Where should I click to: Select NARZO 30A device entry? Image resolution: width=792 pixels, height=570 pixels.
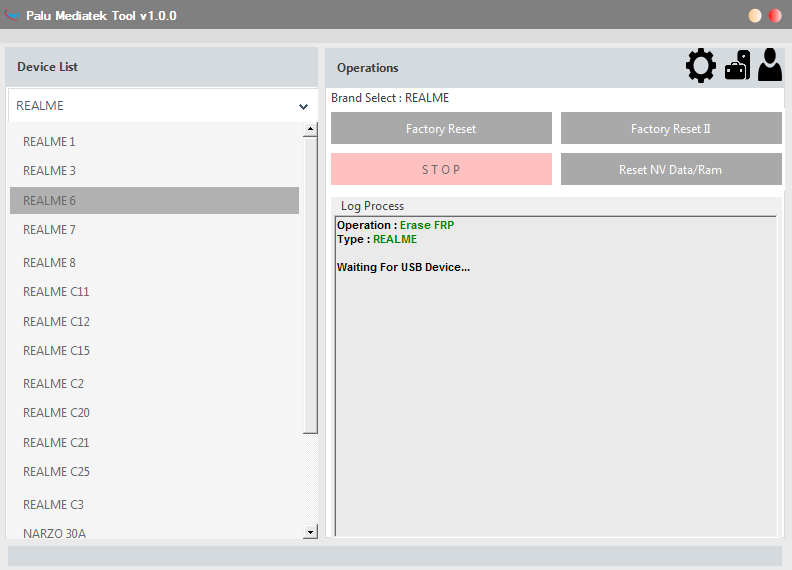click(155, 533)
